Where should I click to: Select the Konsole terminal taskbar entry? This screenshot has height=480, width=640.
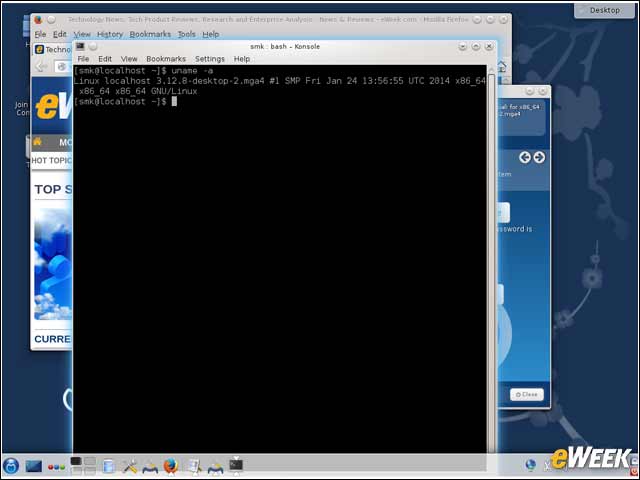236,465
